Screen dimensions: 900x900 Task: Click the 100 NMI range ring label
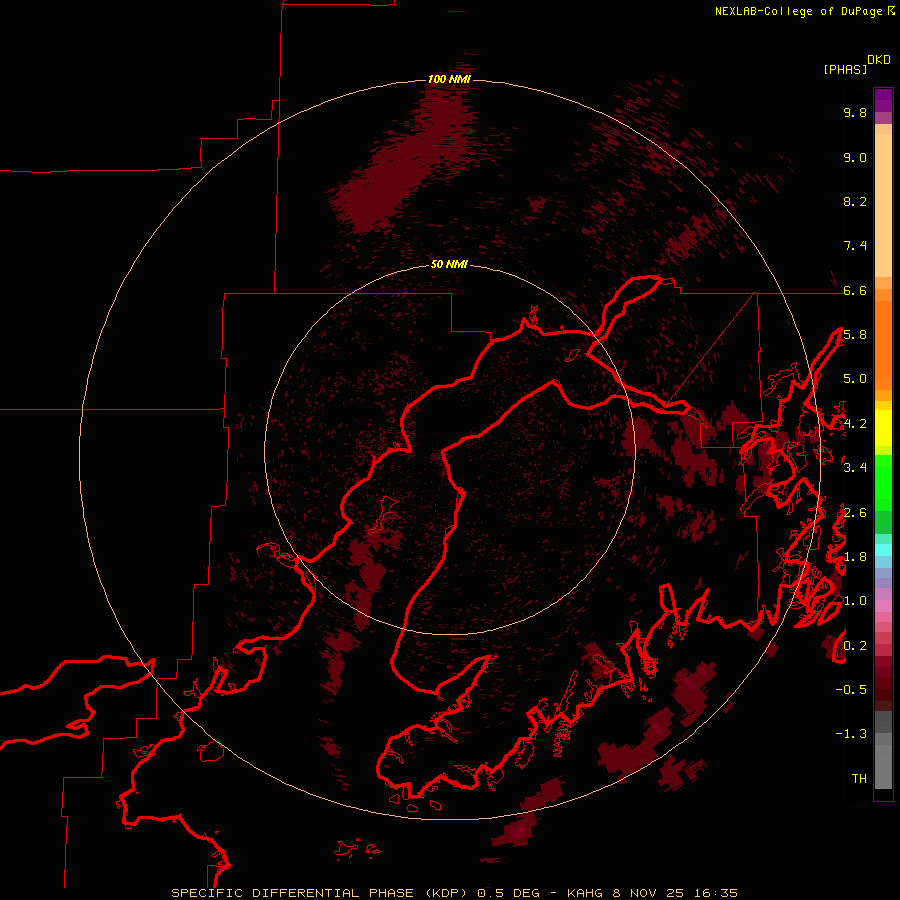click(x=449, y=79)
